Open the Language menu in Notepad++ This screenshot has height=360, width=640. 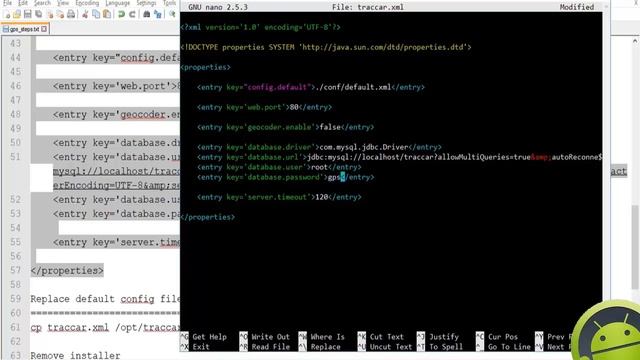[x=118, y=3]
